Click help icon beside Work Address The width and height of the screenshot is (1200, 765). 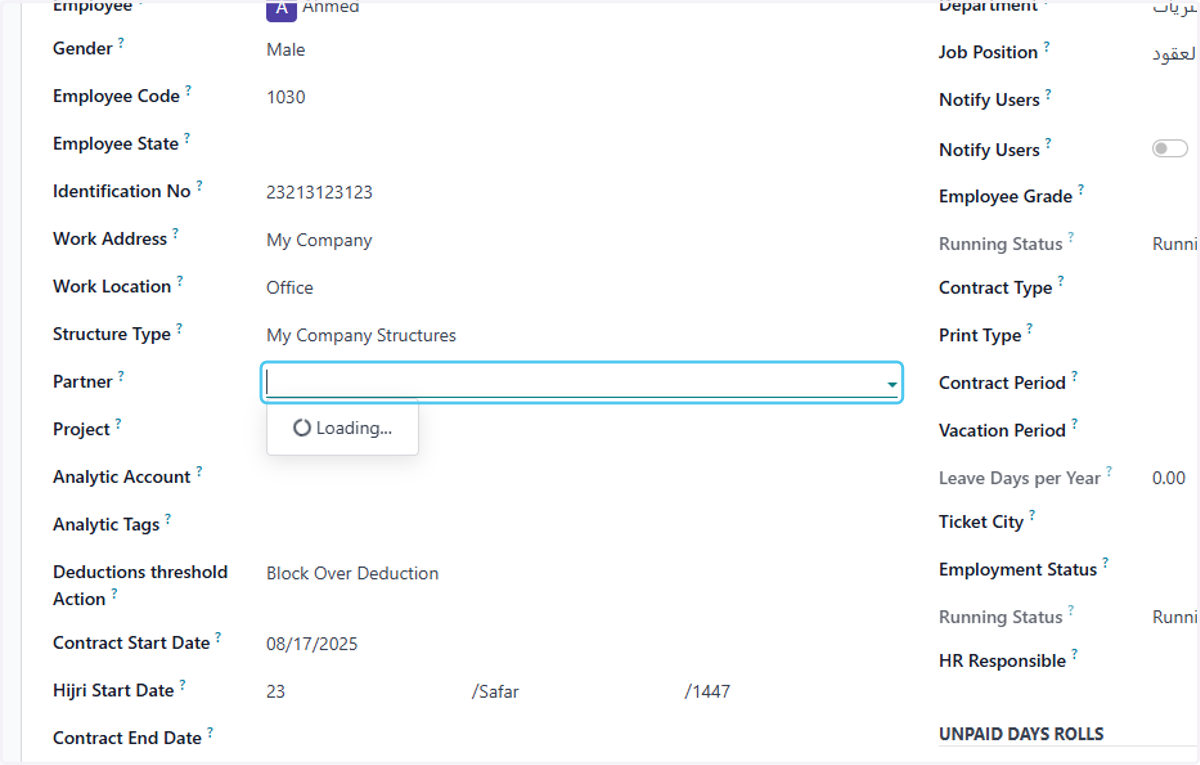click(x=175, y=233)
